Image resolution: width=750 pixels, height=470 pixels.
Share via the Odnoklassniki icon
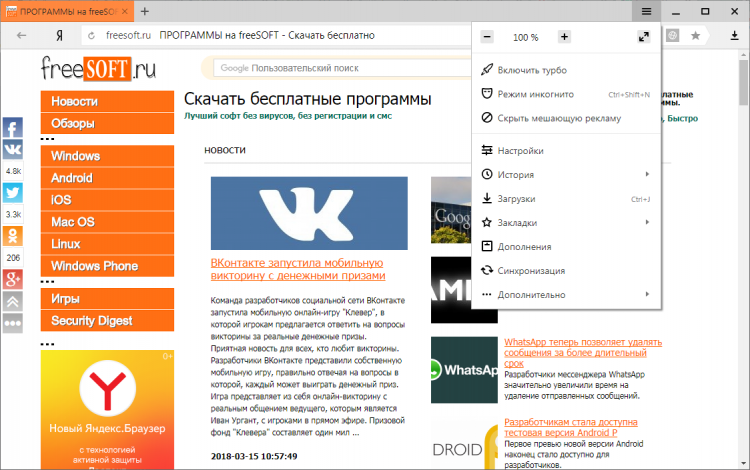click(x=12, y=236)
